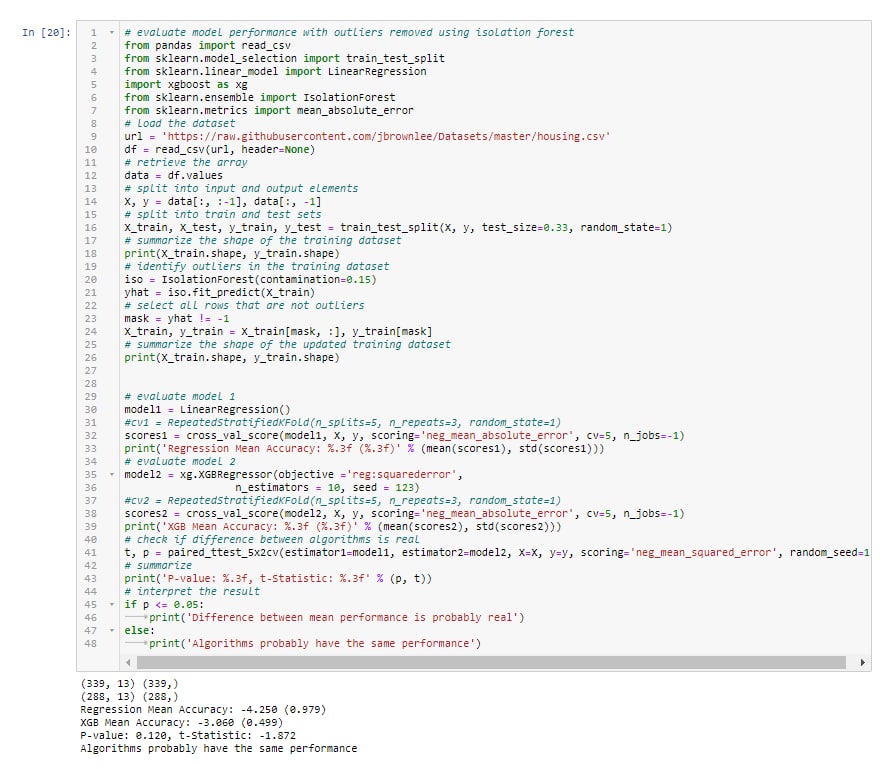Collapse code fold arrow at line 1
The image size is (888, 769).
[112, 33]
